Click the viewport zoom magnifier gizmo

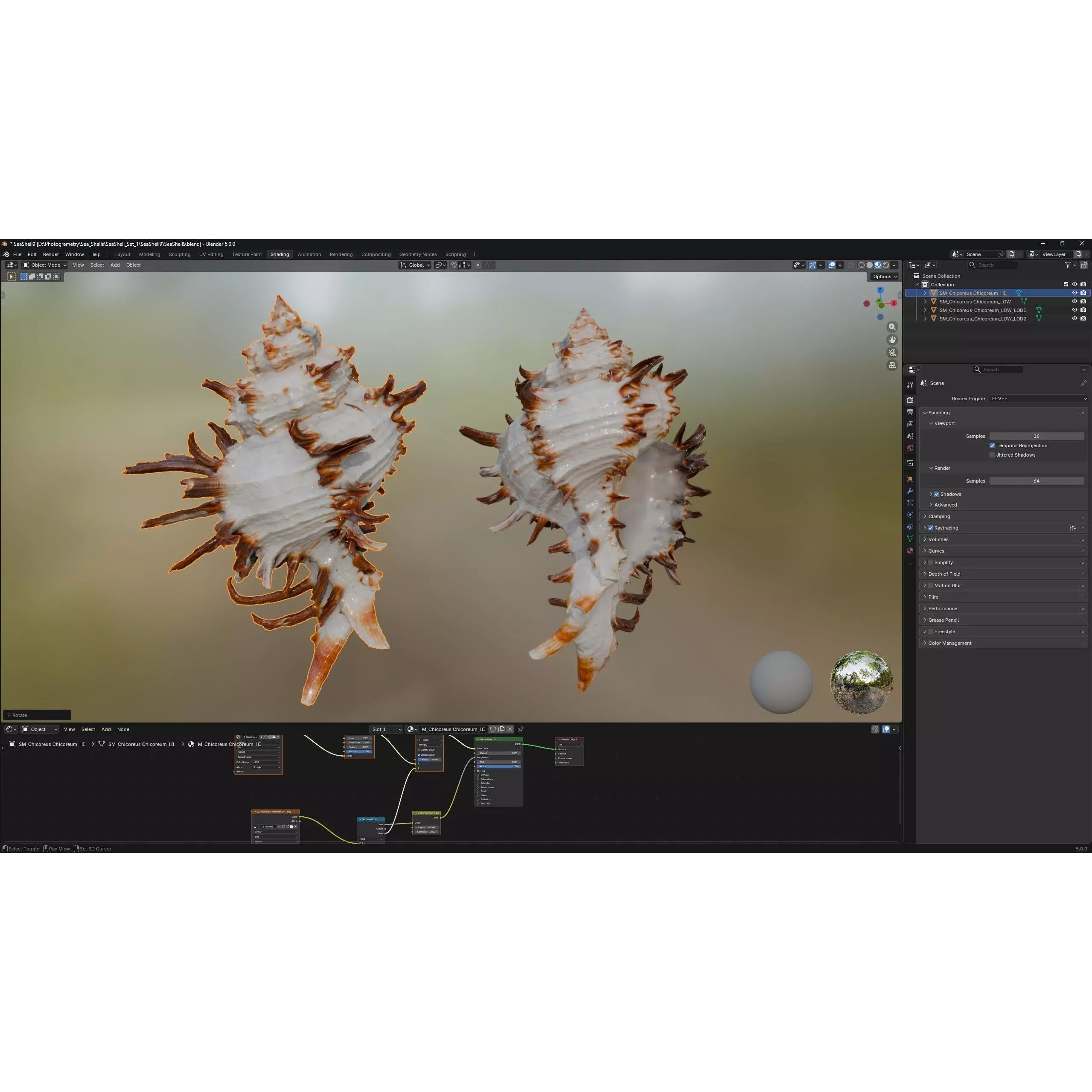tap(892, 327)
